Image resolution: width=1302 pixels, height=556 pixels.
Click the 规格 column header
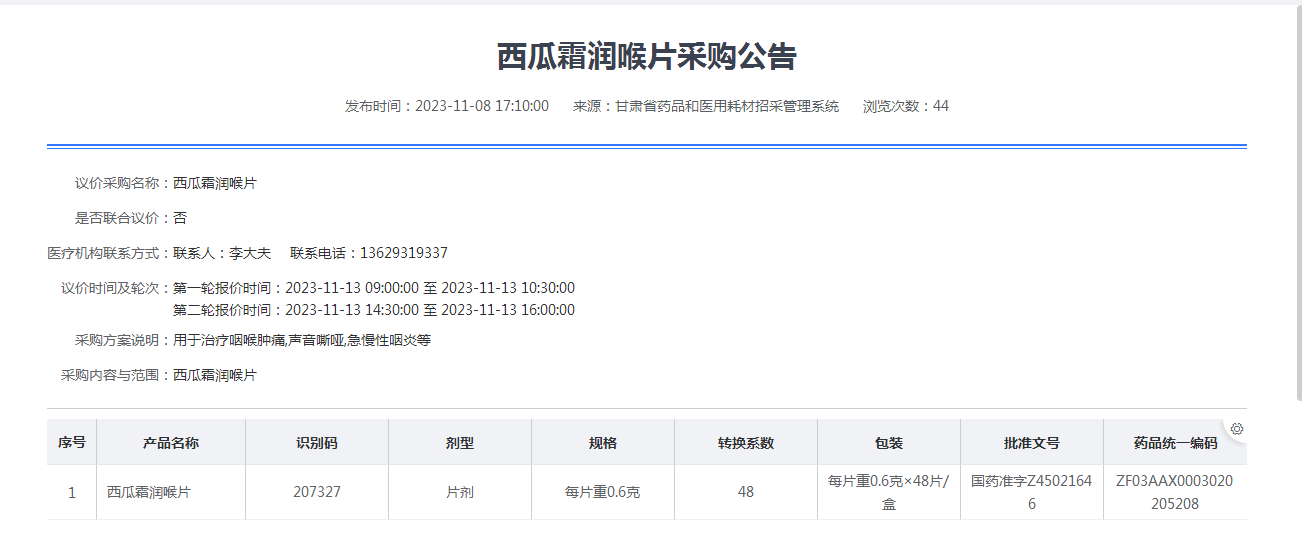click(603, 442)
